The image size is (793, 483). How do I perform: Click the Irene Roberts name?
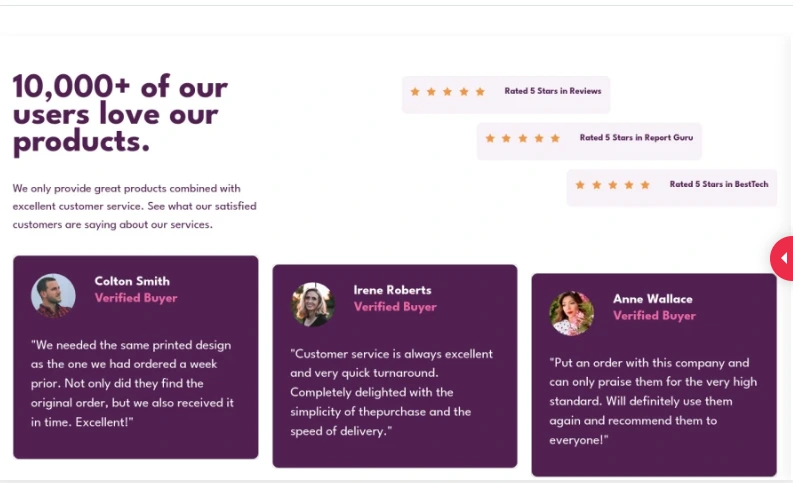(x=392, y=290)
